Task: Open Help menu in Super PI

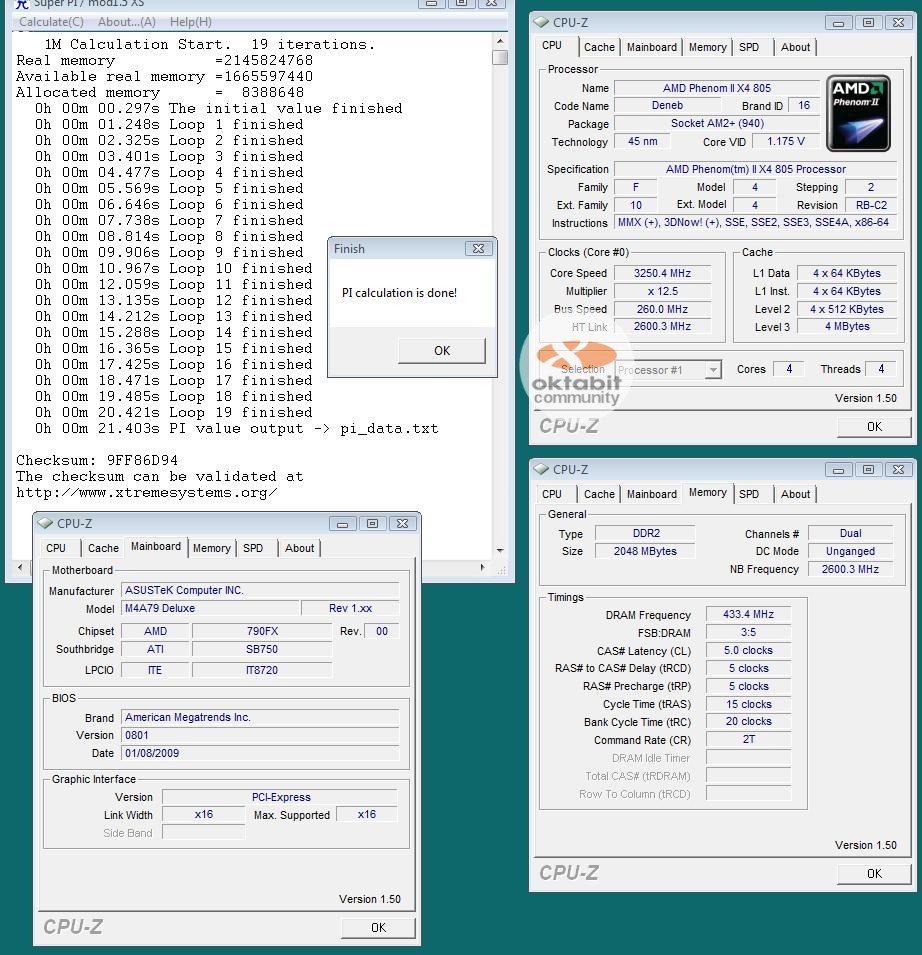Action: click(x=191, y=22)
